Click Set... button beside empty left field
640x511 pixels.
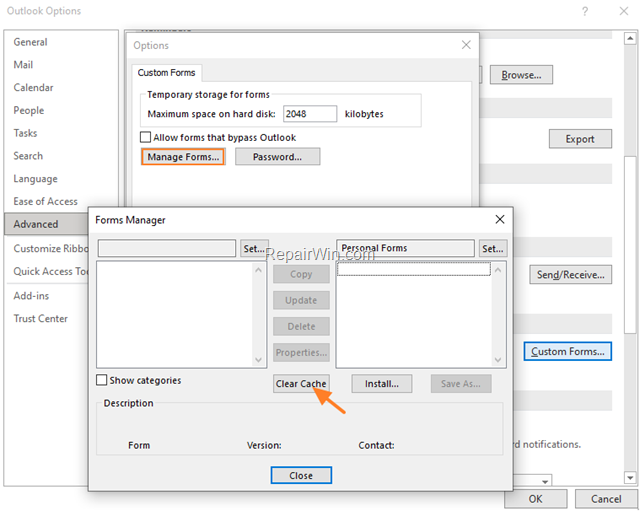pyautogui.click(x=254, y=249)
